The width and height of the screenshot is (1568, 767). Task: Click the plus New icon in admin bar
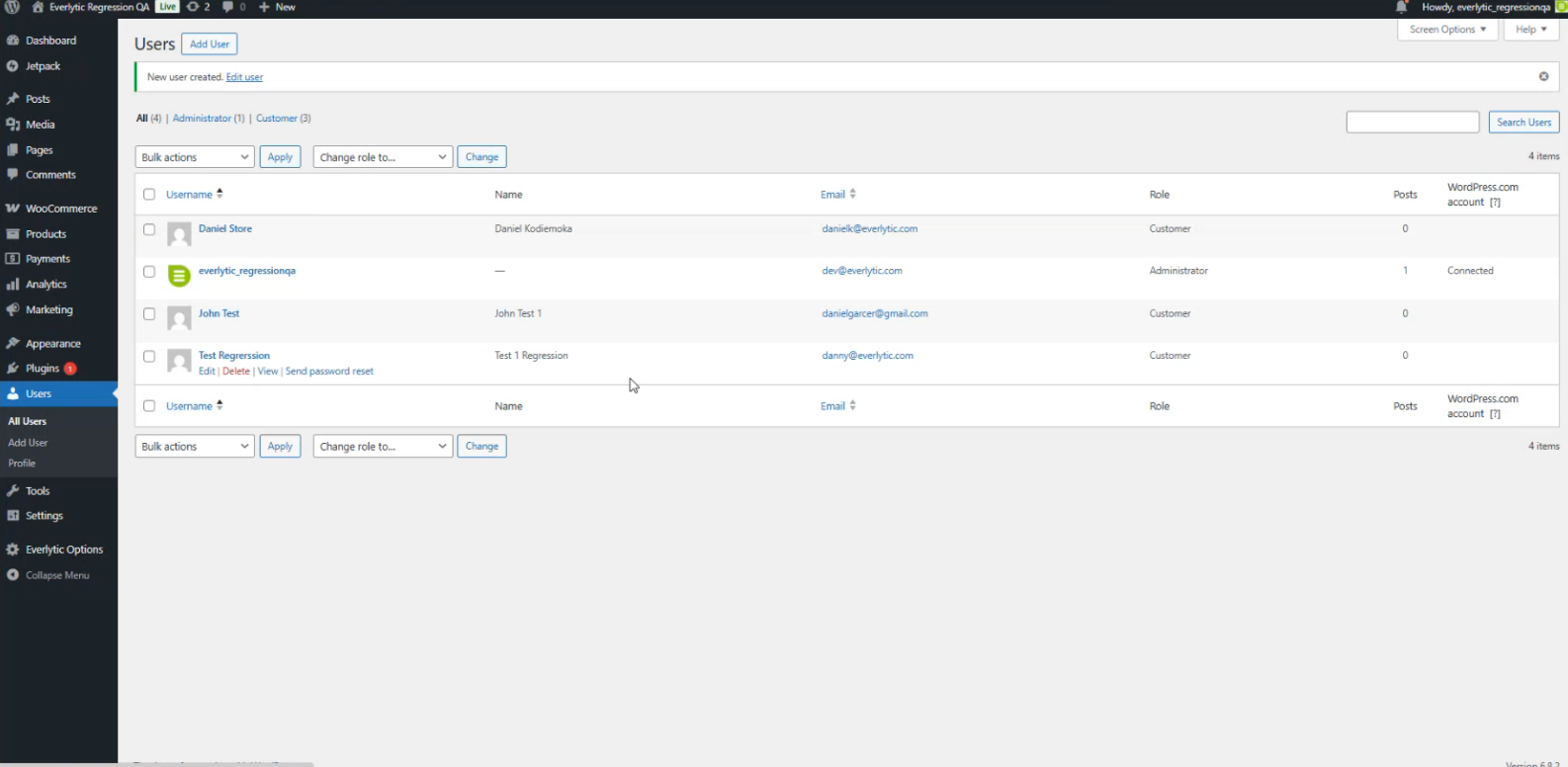coord(265,7)
